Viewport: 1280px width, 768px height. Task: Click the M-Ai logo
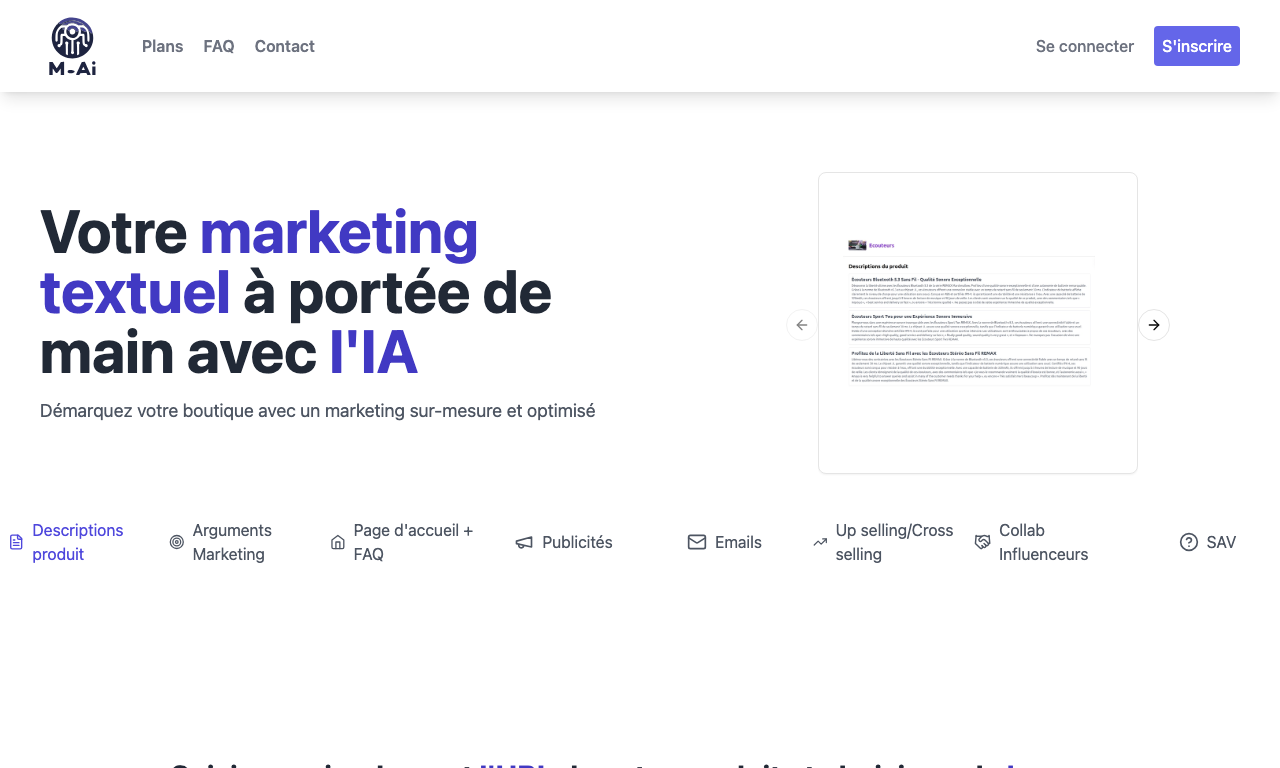tap(72, 46)
